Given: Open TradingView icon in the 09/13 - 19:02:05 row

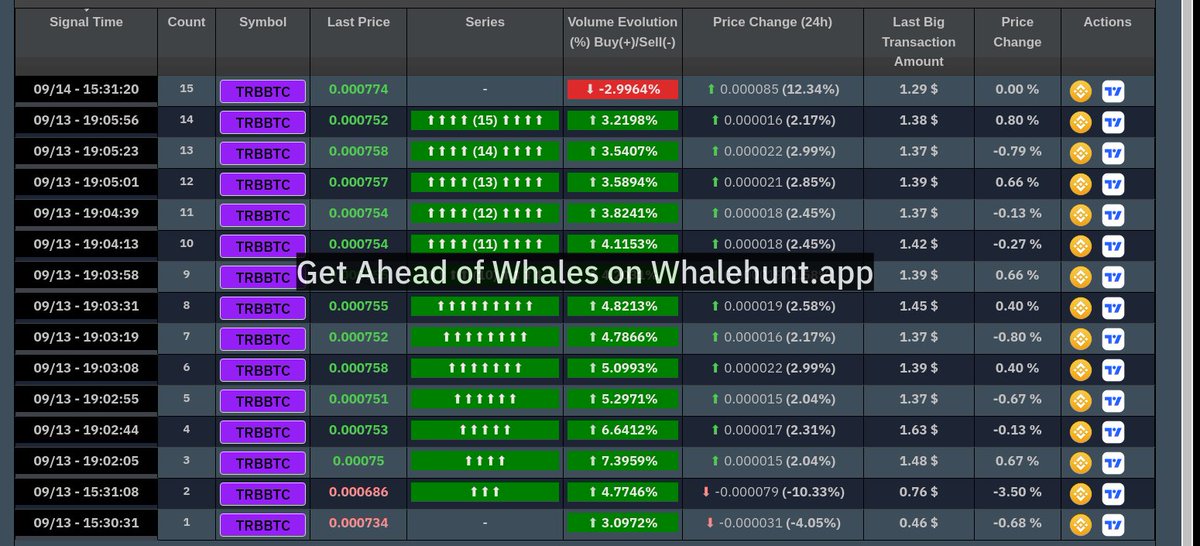Looking at the screenshot, I should (x=1113, y=463).
